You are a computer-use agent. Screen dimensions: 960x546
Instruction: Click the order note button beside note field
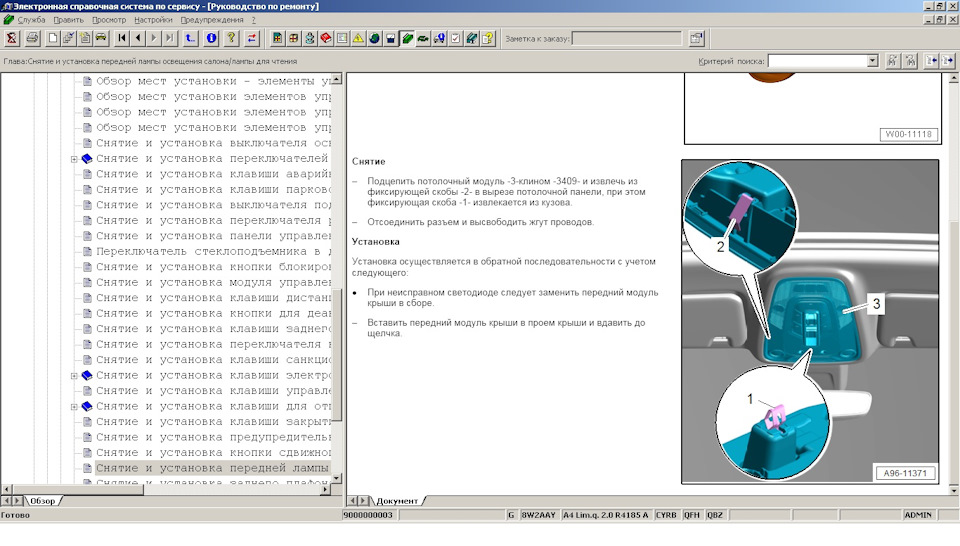[696, 39]
